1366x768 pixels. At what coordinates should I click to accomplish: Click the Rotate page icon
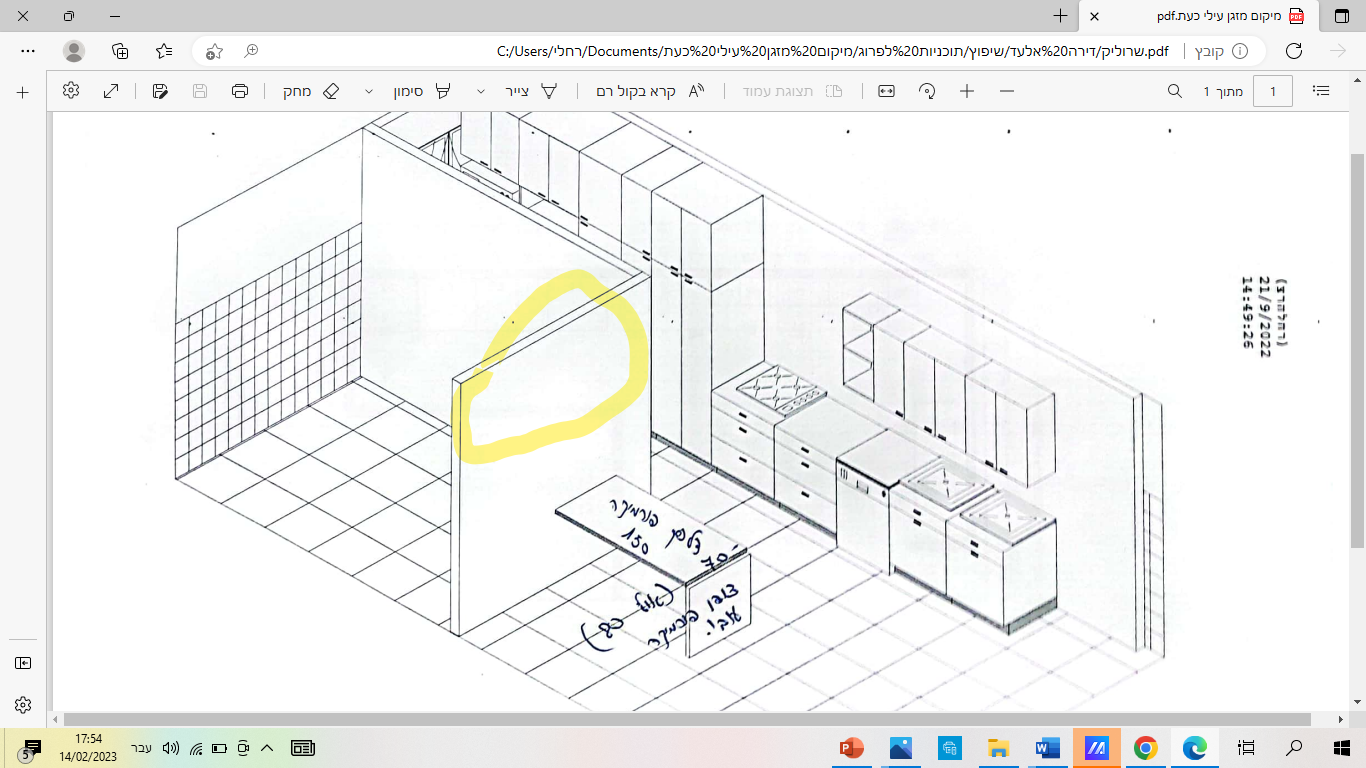point(927,91)
